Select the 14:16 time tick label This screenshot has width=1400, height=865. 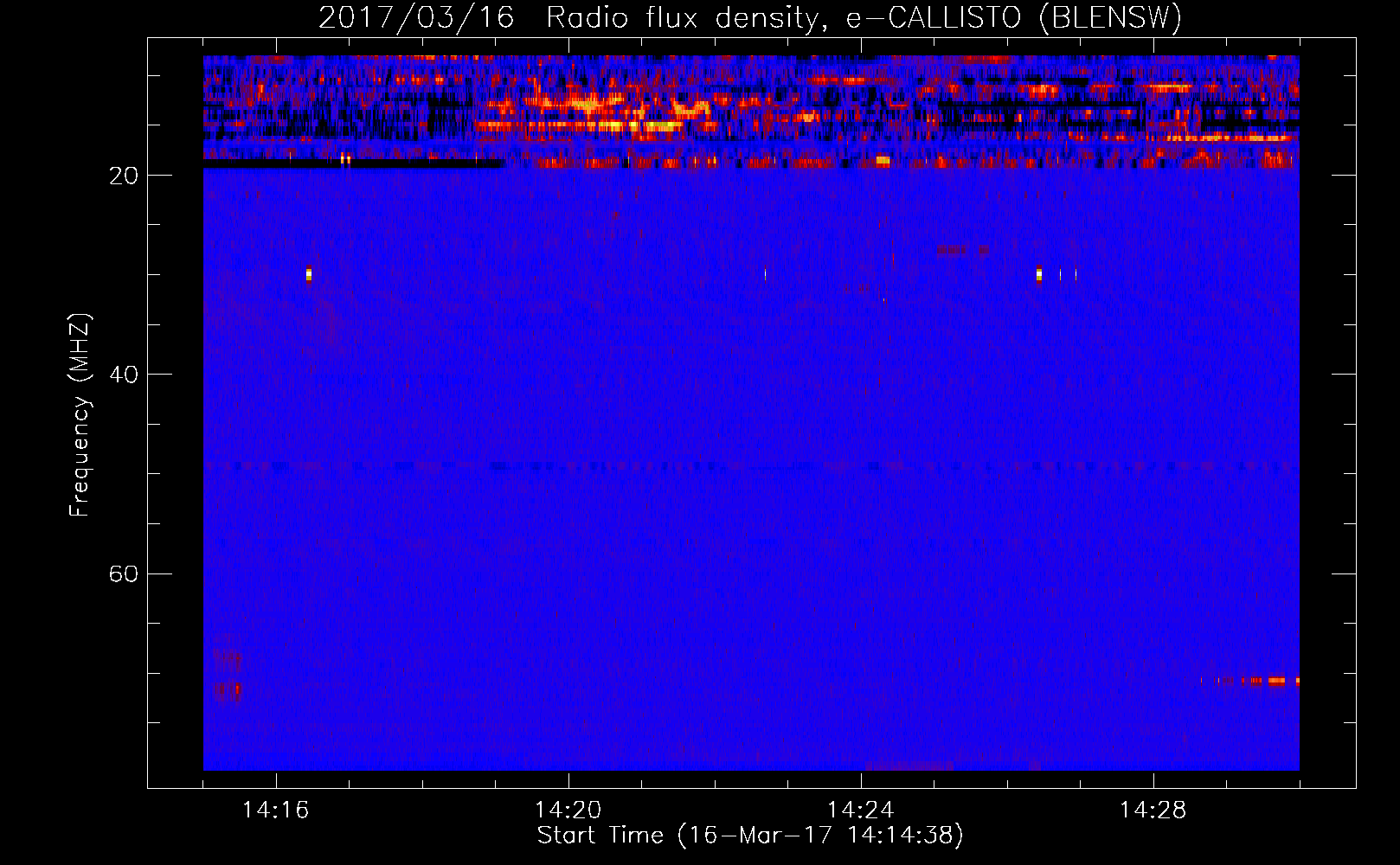[x=275, y=811]
